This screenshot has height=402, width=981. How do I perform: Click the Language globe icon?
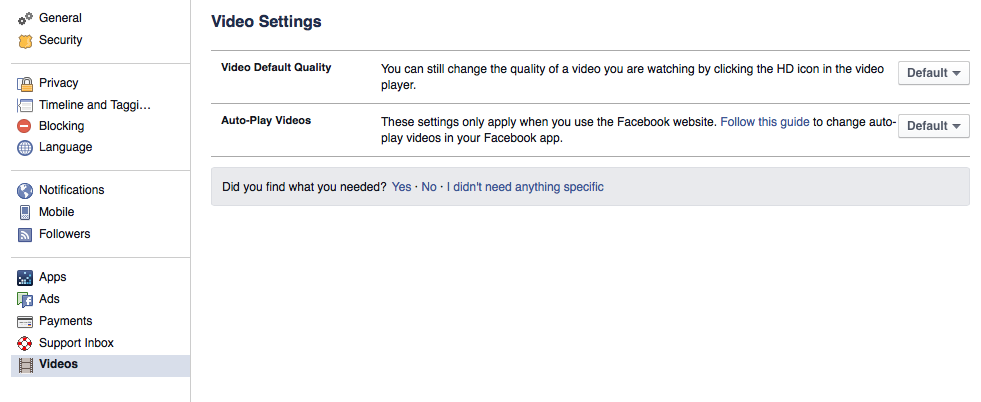click(24, 148)
